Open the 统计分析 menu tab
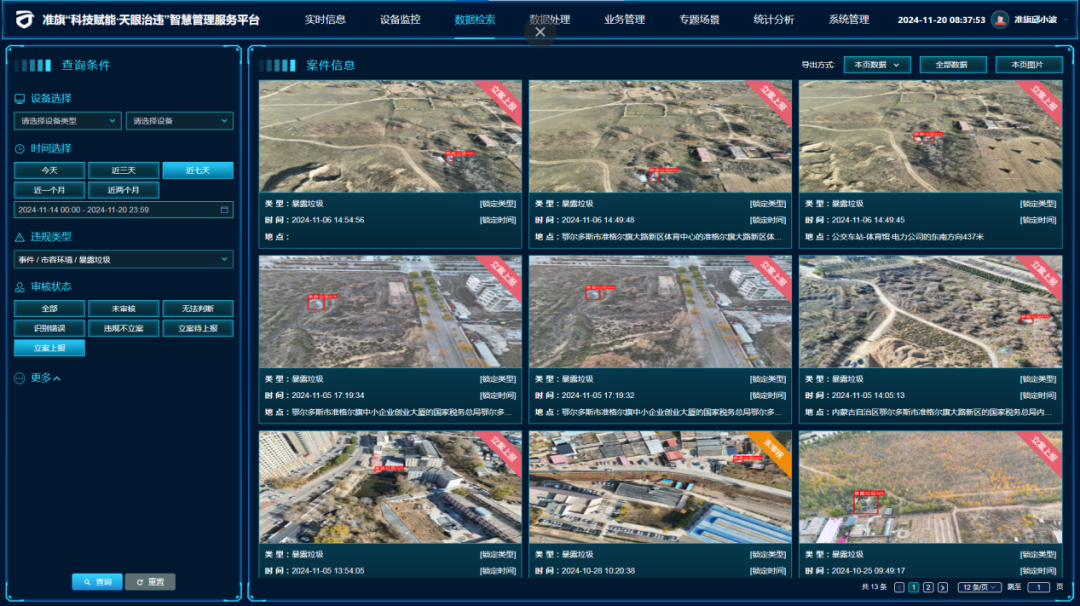The height and width of the screenshot is (606, 1080). (774, 20)
